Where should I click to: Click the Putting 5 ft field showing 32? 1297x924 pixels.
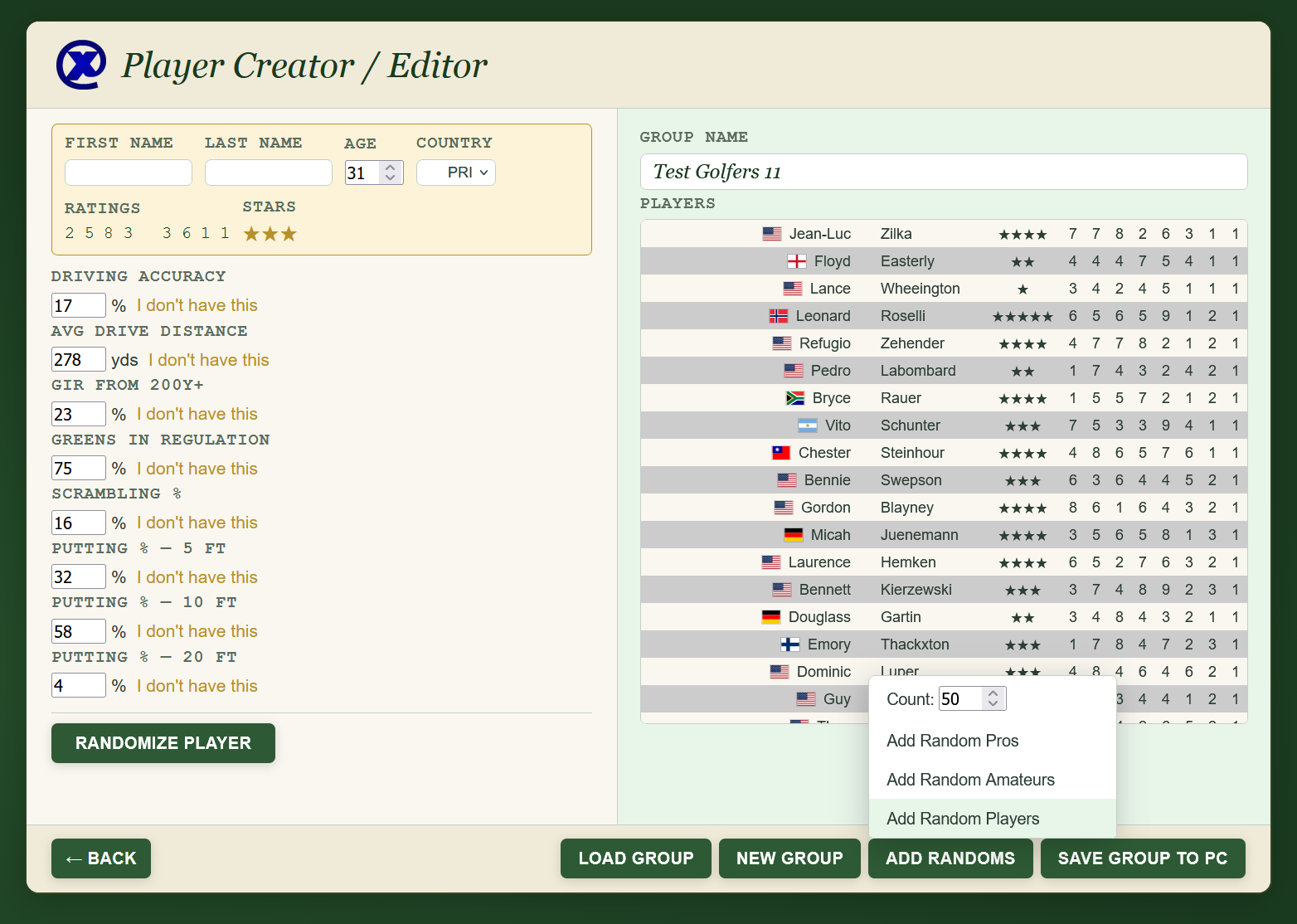79,576
